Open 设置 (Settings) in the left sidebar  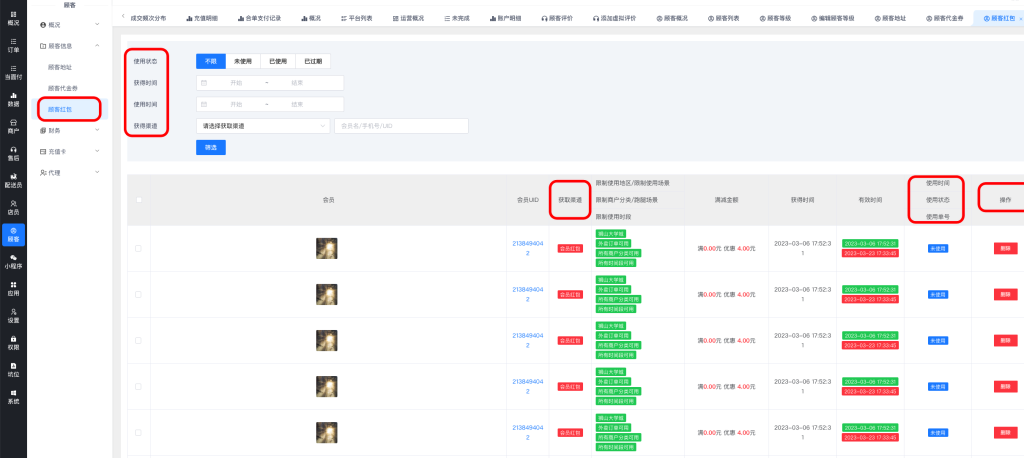coord(13,316)
